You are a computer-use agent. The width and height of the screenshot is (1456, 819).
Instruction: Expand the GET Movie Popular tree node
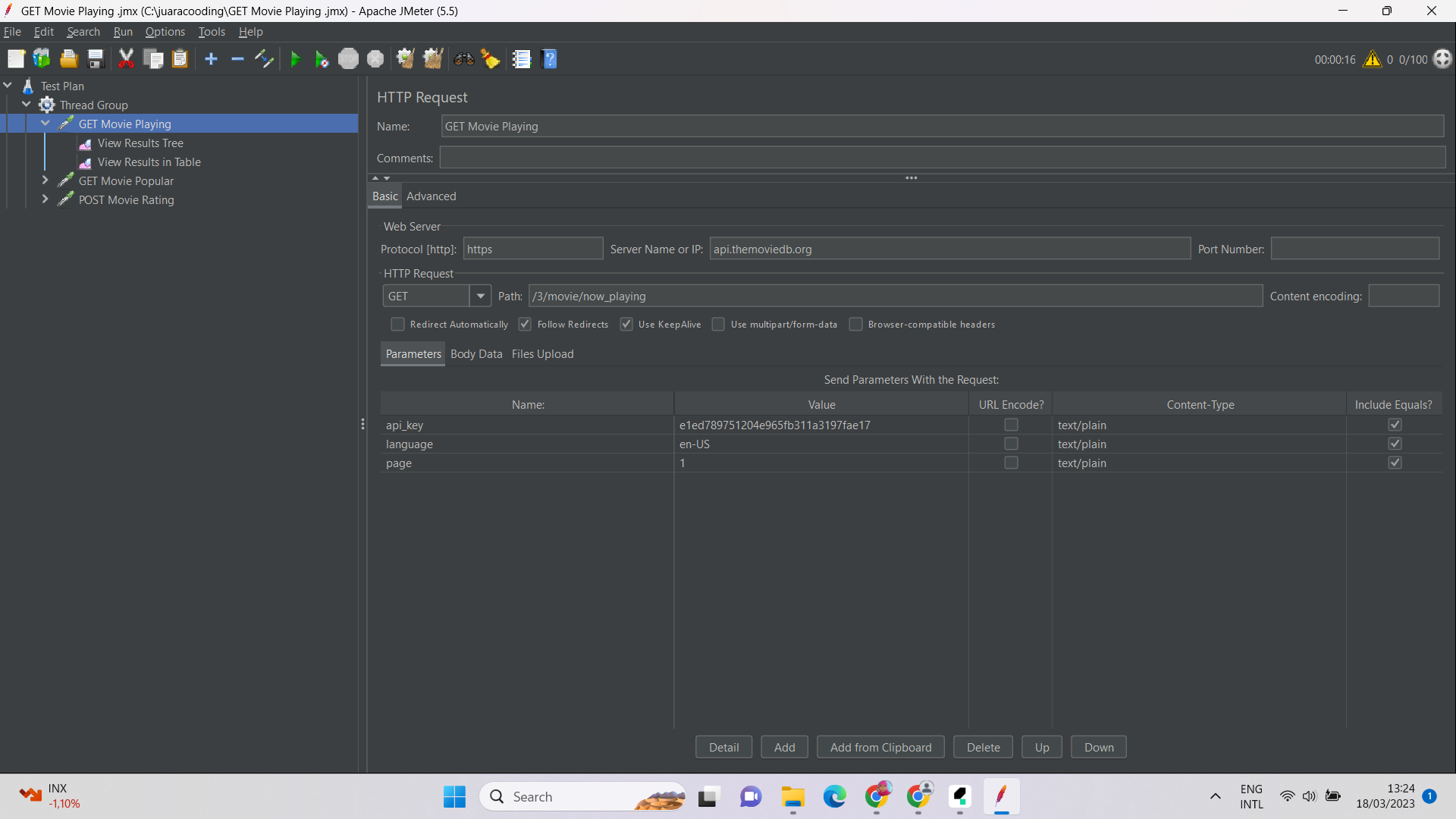coord(45,180)
